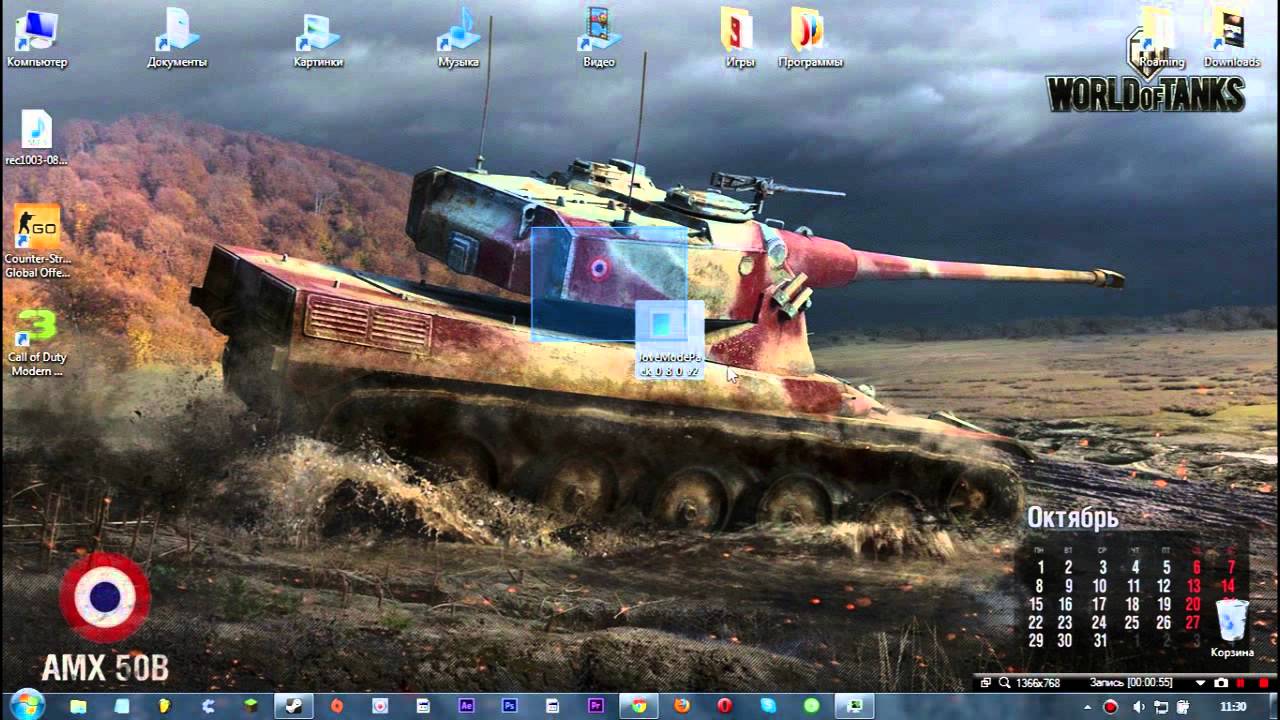Open the Видео desktop shortcut

coord(599,38)
